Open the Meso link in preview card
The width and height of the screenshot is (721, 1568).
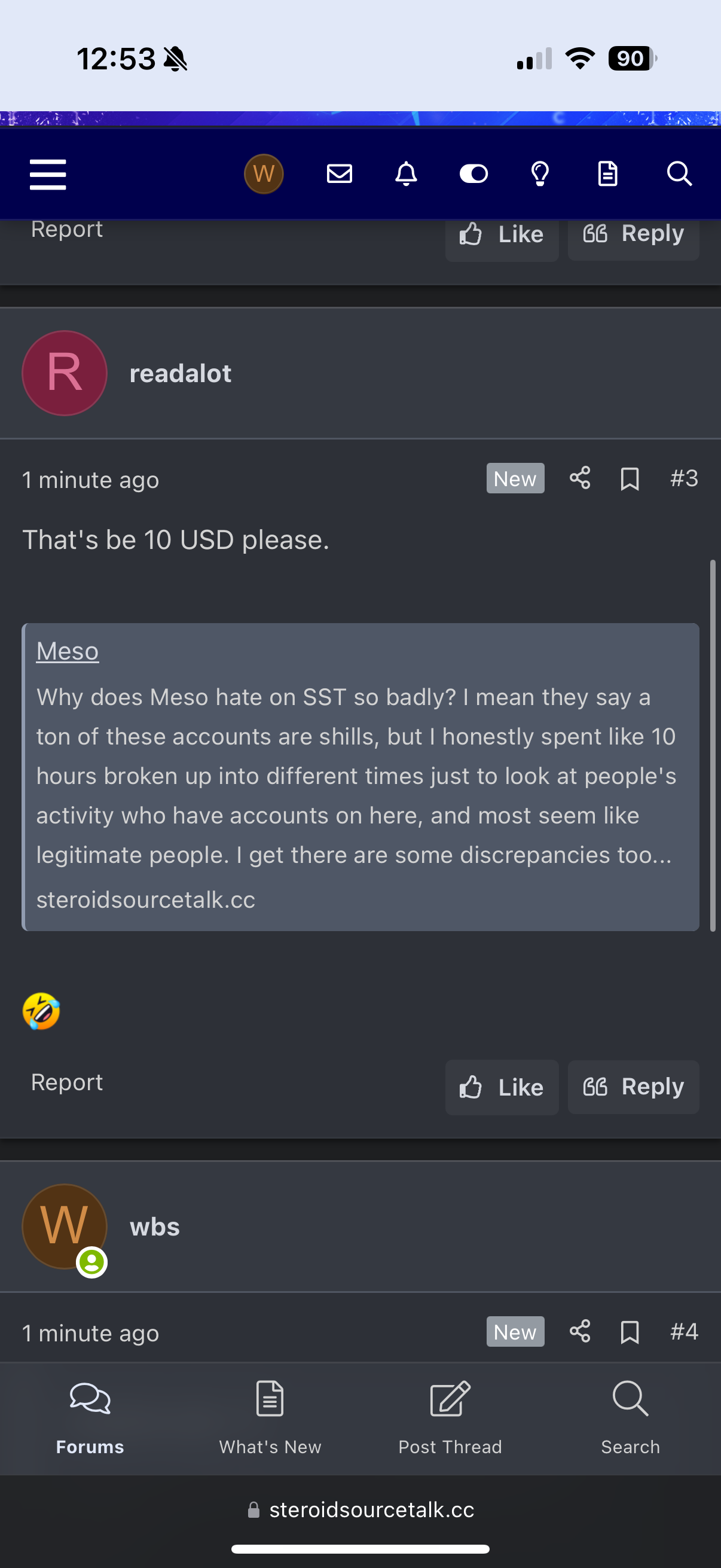pyautogui.click(x=68, y=651)
